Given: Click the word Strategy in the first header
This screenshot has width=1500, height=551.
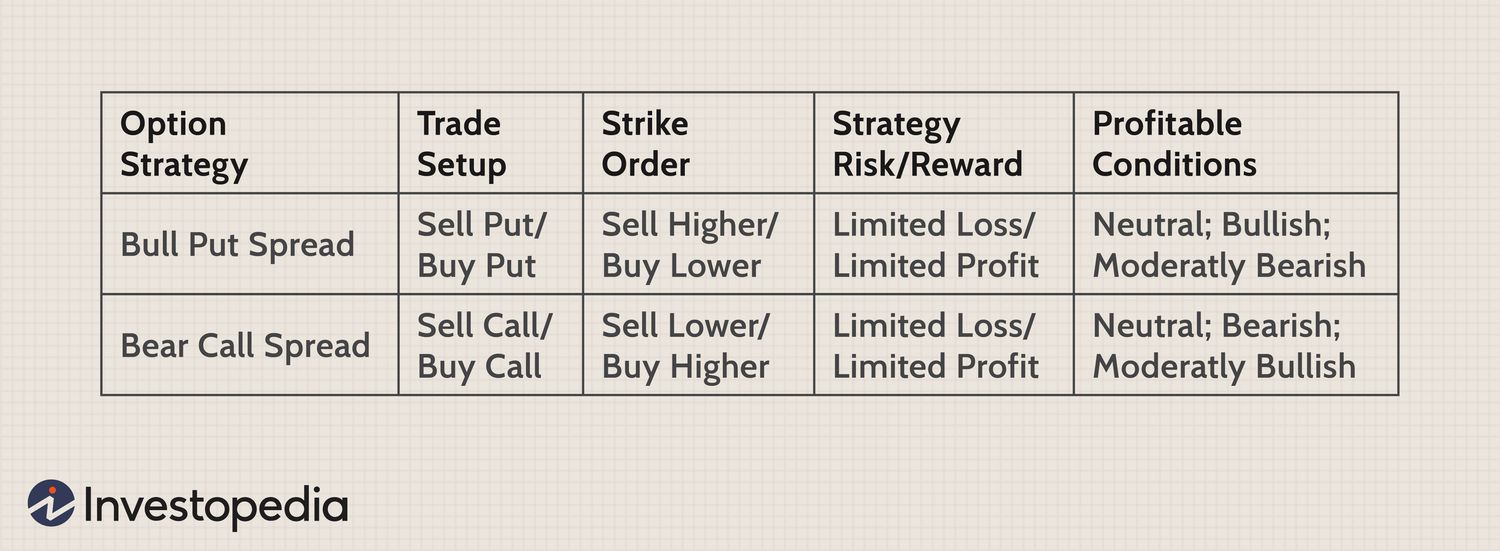Looking at the screenshot, I should (184, 166).
